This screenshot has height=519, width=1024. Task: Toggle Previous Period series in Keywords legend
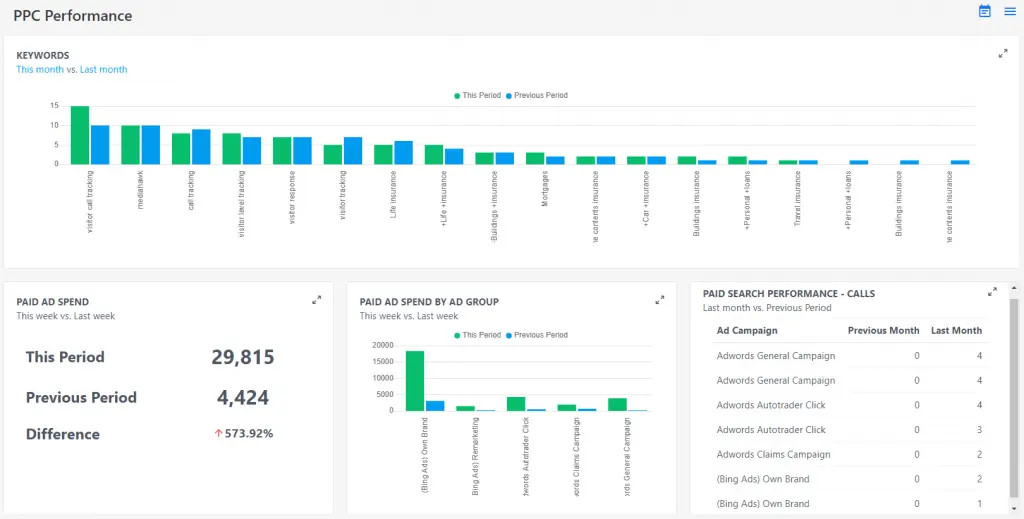(x=537, y=95)
